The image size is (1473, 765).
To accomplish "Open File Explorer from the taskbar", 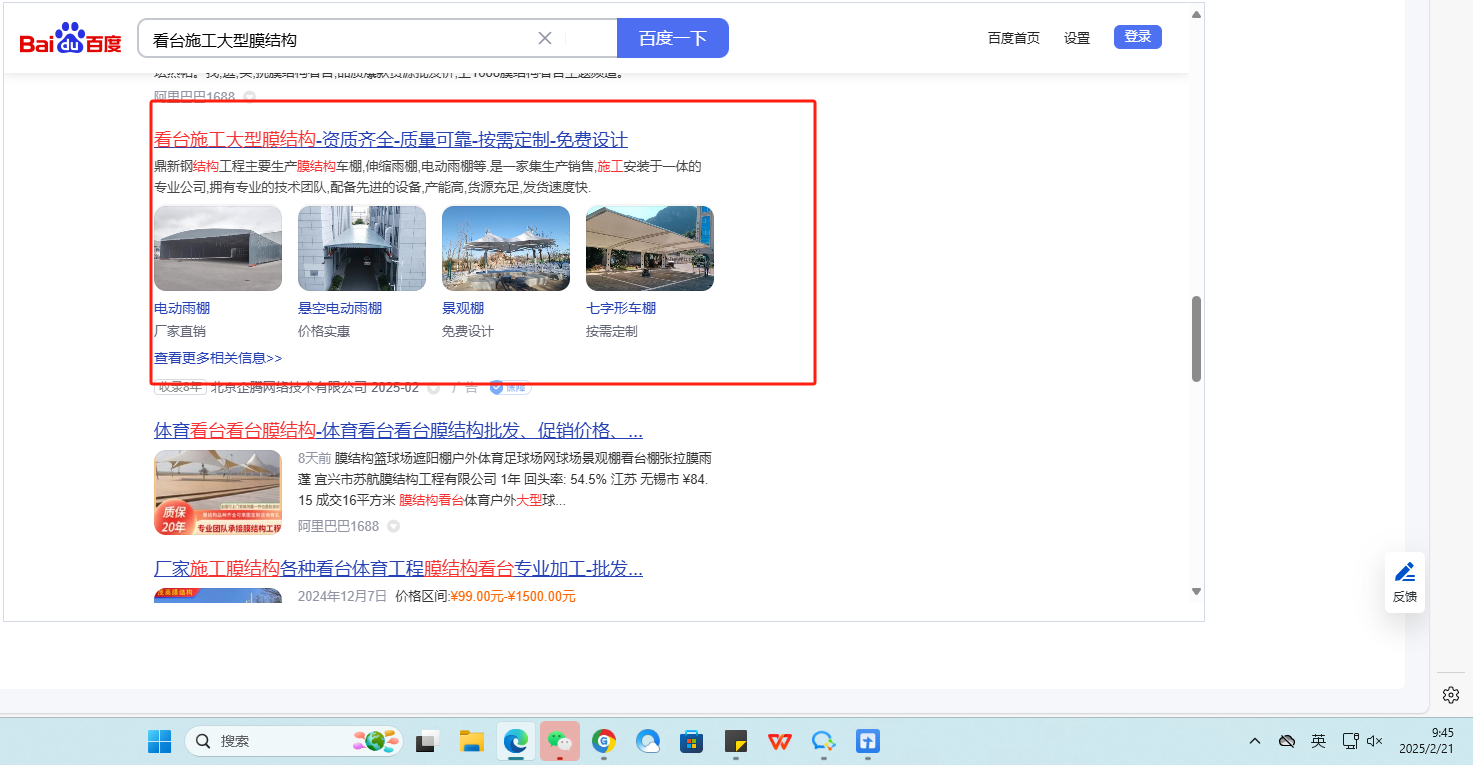I will coord(472,741).
